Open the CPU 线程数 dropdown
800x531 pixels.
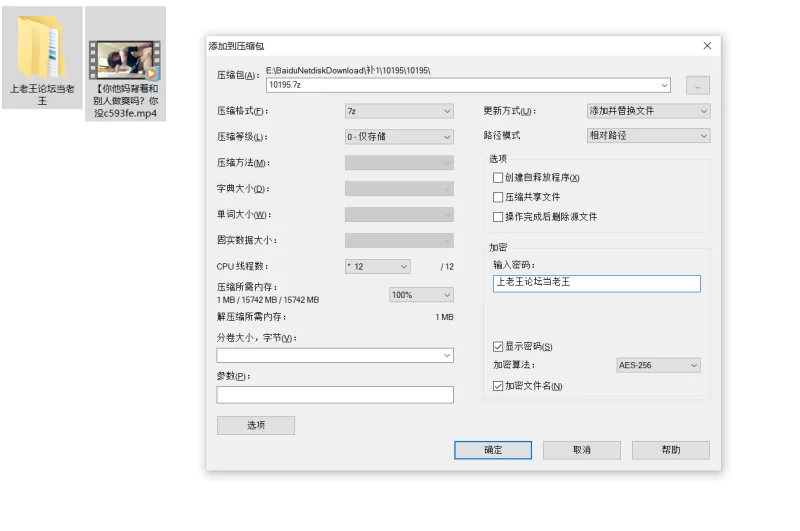(377, 267)
